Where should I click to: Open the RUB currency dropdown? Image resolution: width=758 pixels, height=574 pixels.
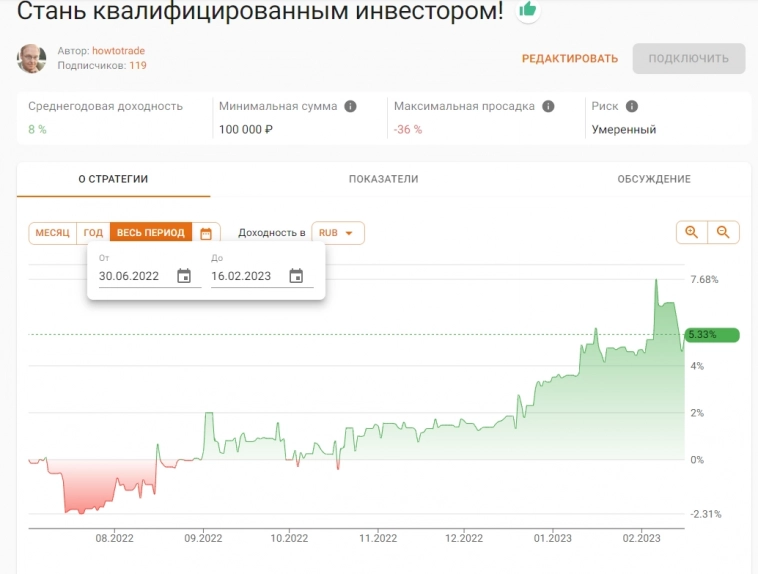(337, 233)
